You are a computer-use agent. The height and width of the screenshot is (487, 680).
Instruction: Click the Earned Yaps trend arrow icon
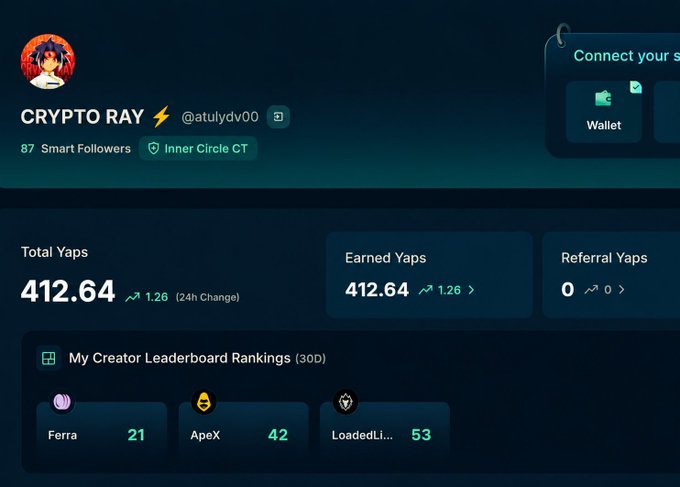pos(425,290)
